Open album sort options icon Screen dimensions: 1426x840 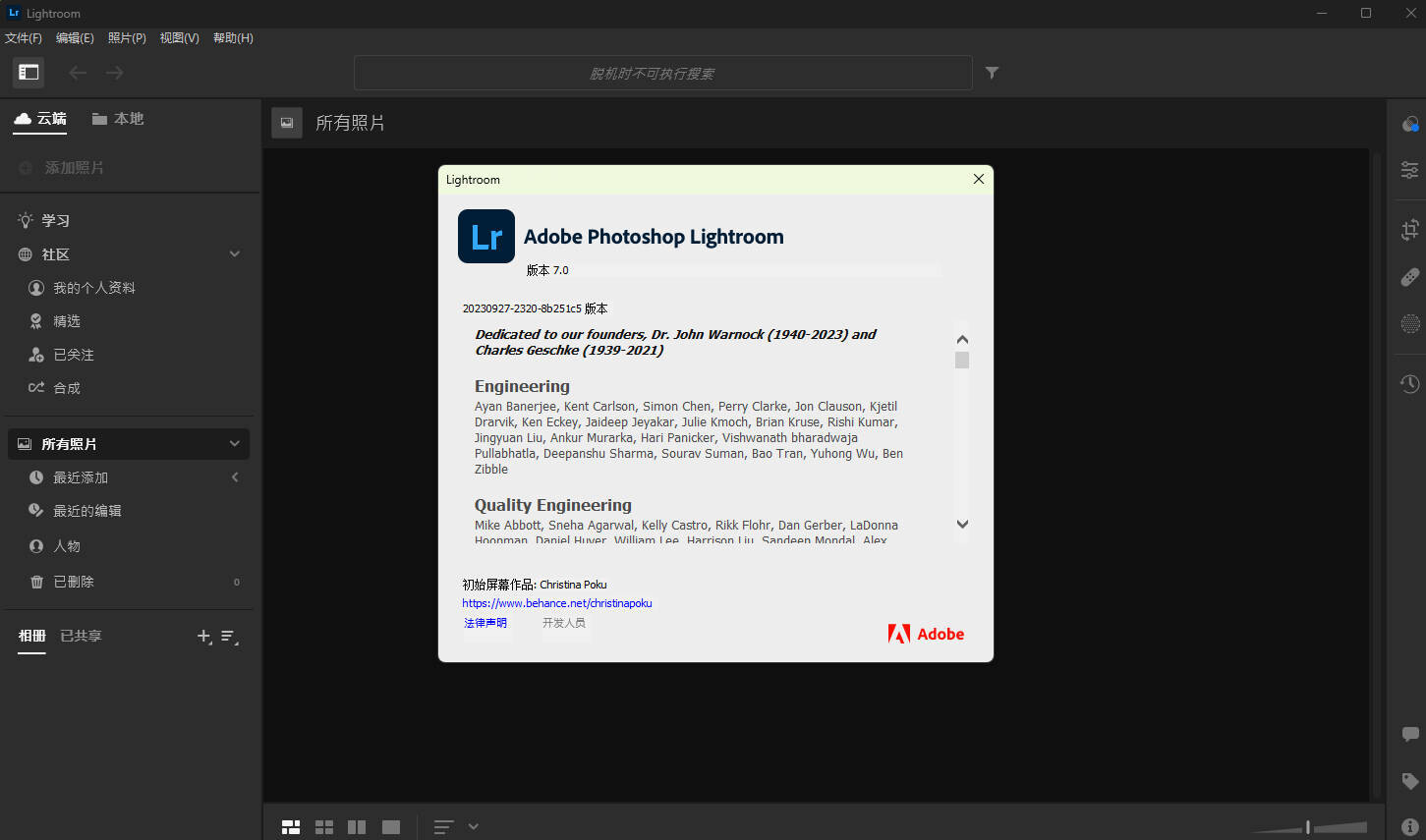point(229,637)
